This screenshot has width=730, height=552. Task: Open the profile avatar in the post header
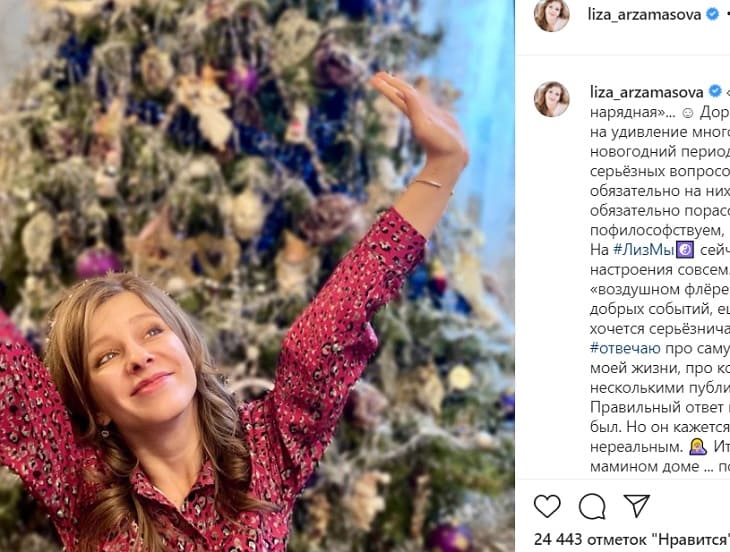click(x=551, y=15)
